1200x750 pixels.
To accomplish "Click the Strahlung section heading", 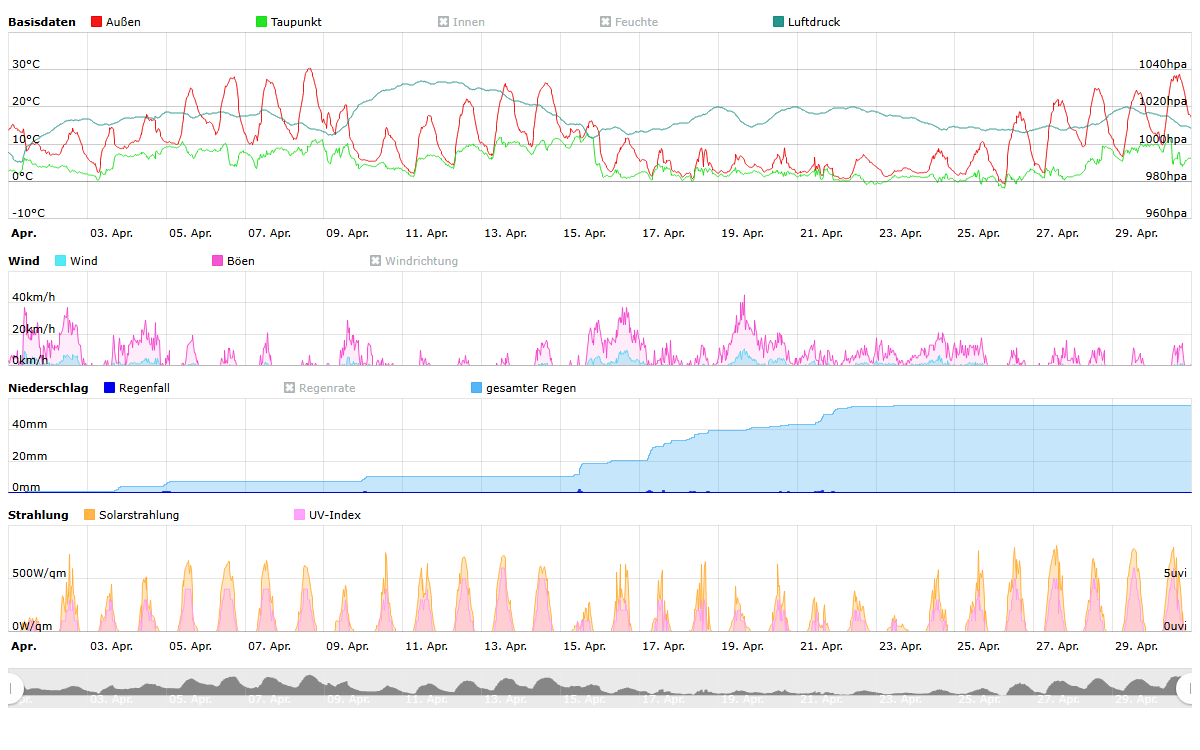I will pos(38,515).
